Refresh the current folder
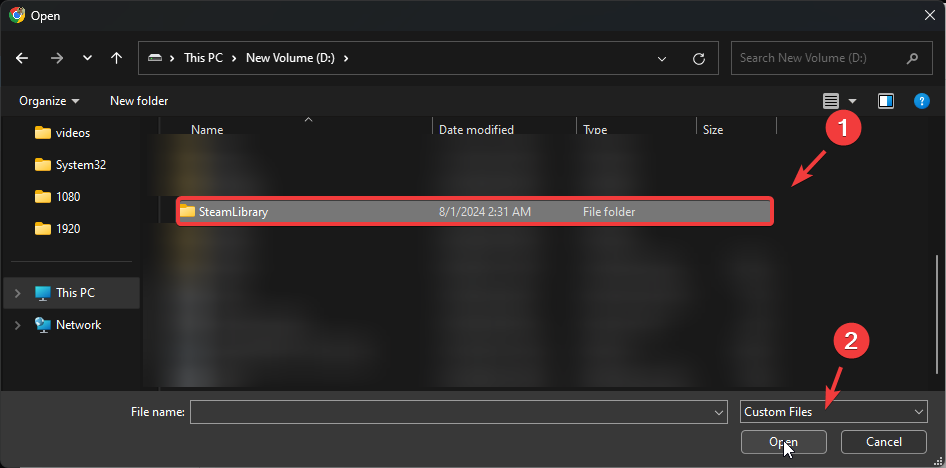 [x=699, y=58]
